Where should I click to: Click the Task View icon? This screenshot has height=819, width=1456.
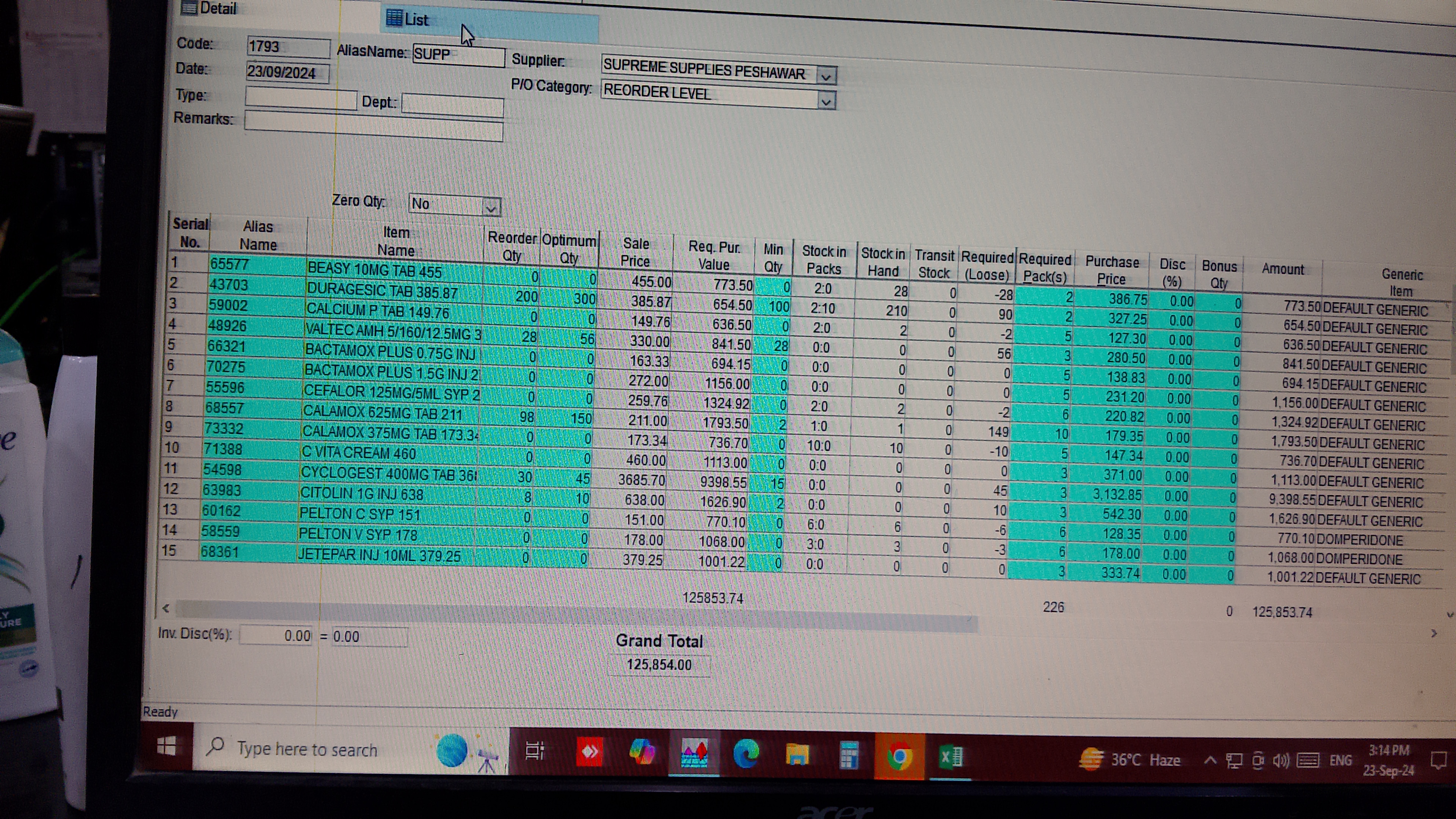(534, 751)
